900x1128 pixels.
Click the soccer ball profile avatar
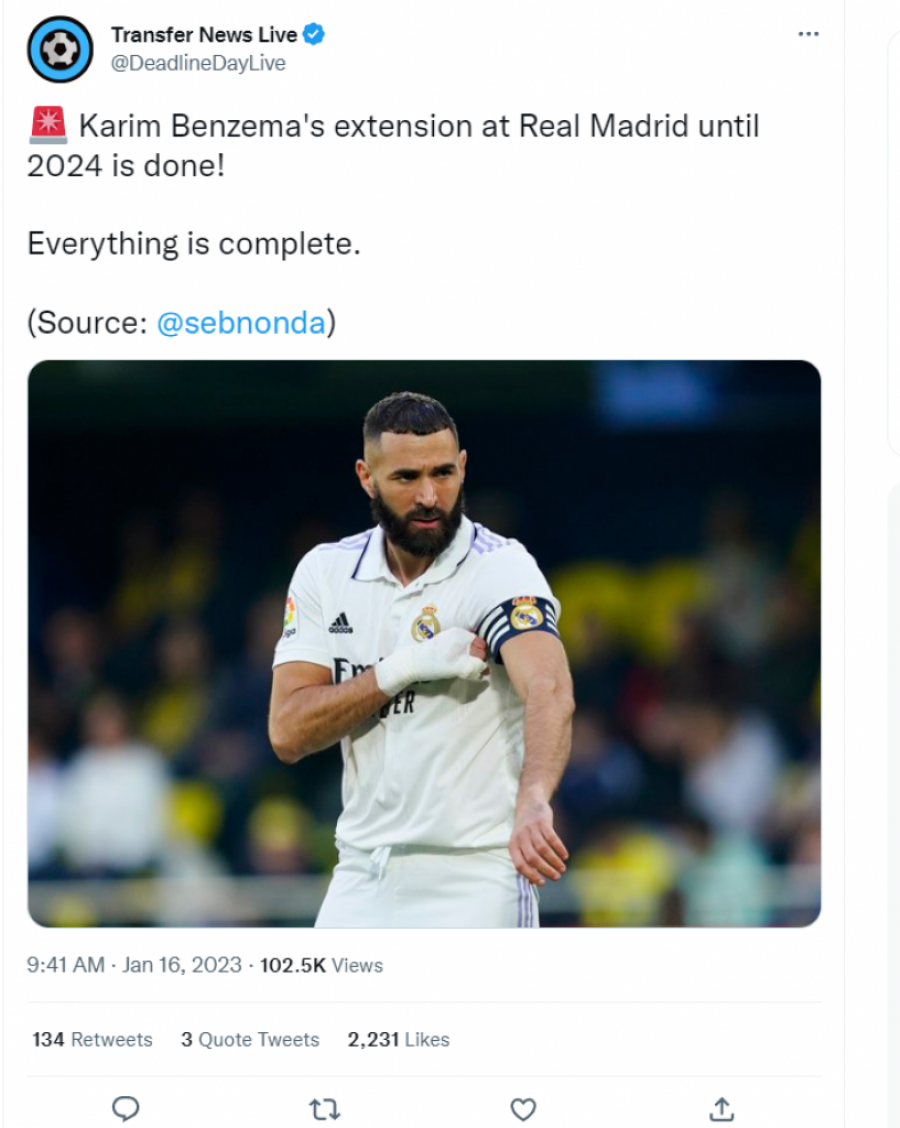point(60,49)
